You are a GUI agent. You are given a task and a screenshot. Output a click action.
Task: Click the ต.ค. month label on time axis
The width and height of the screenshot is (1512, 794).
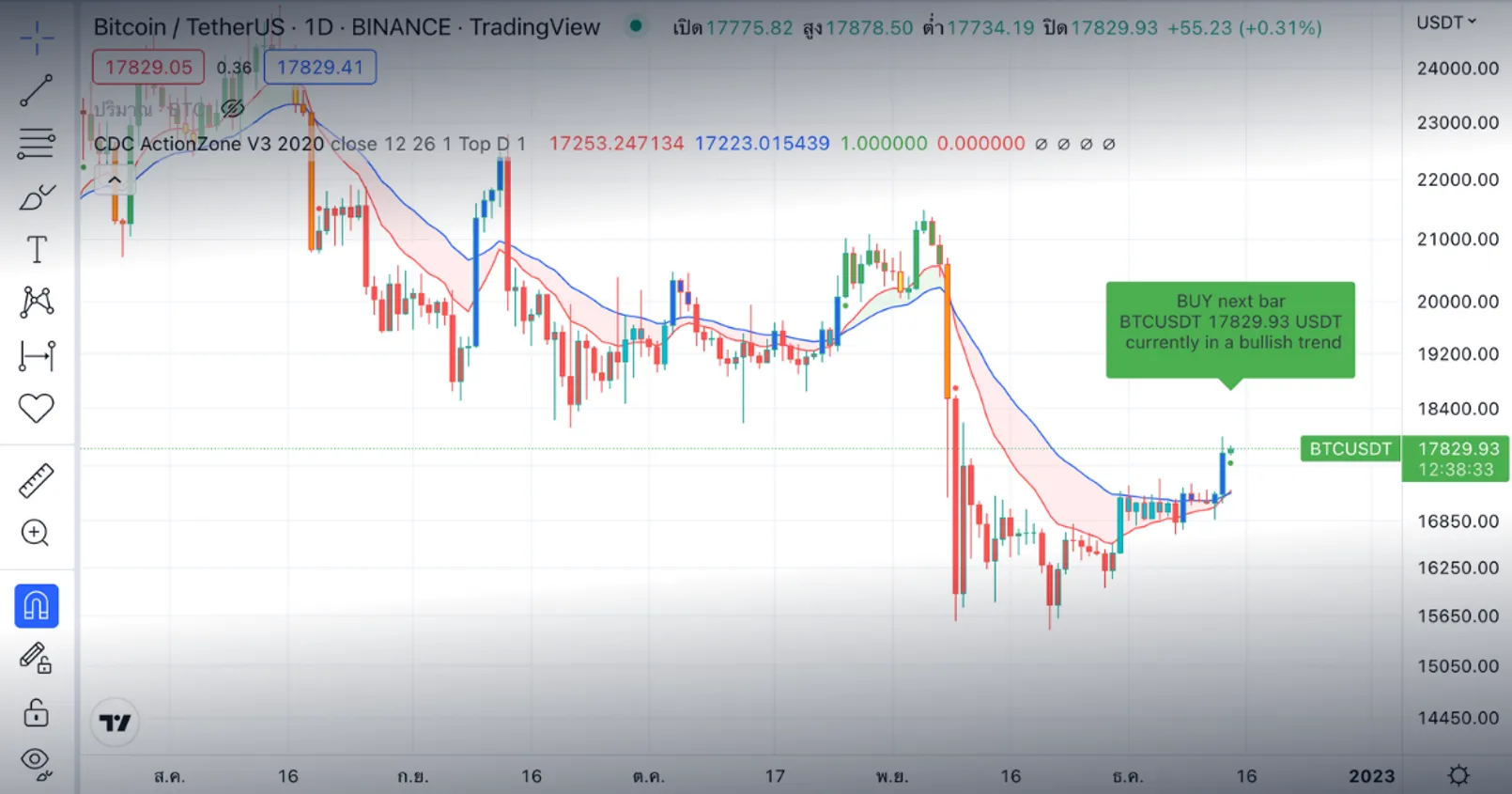point(648,776)
